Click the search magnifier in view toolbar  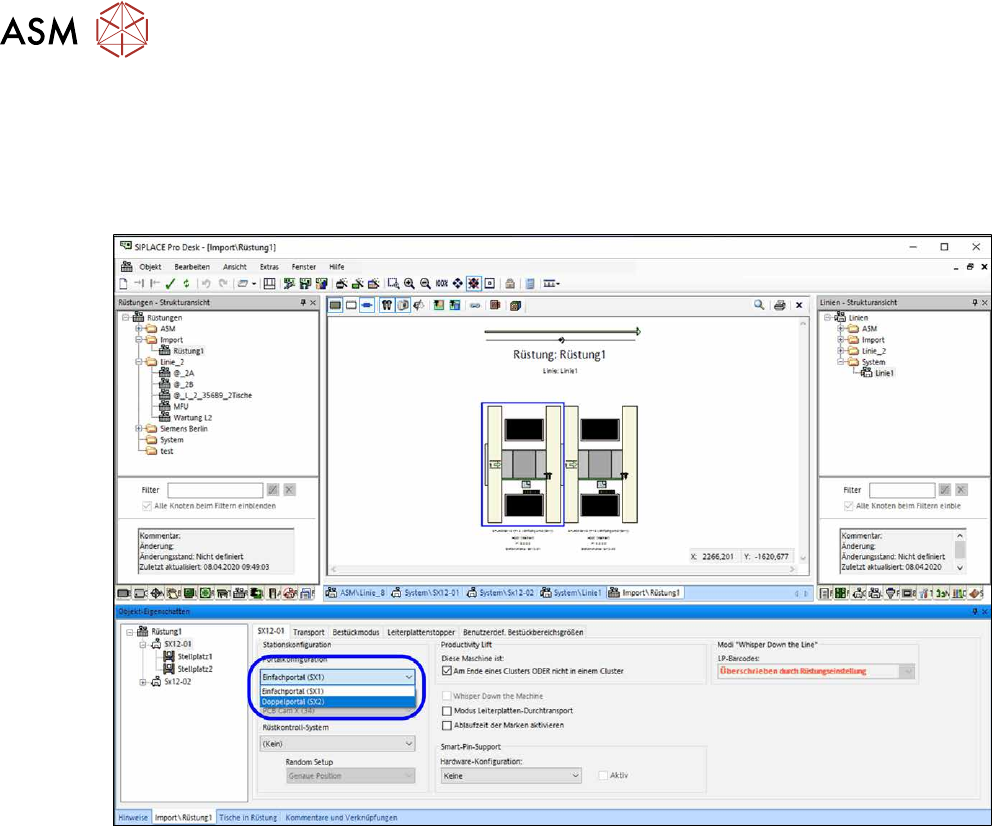pos(759,305)
